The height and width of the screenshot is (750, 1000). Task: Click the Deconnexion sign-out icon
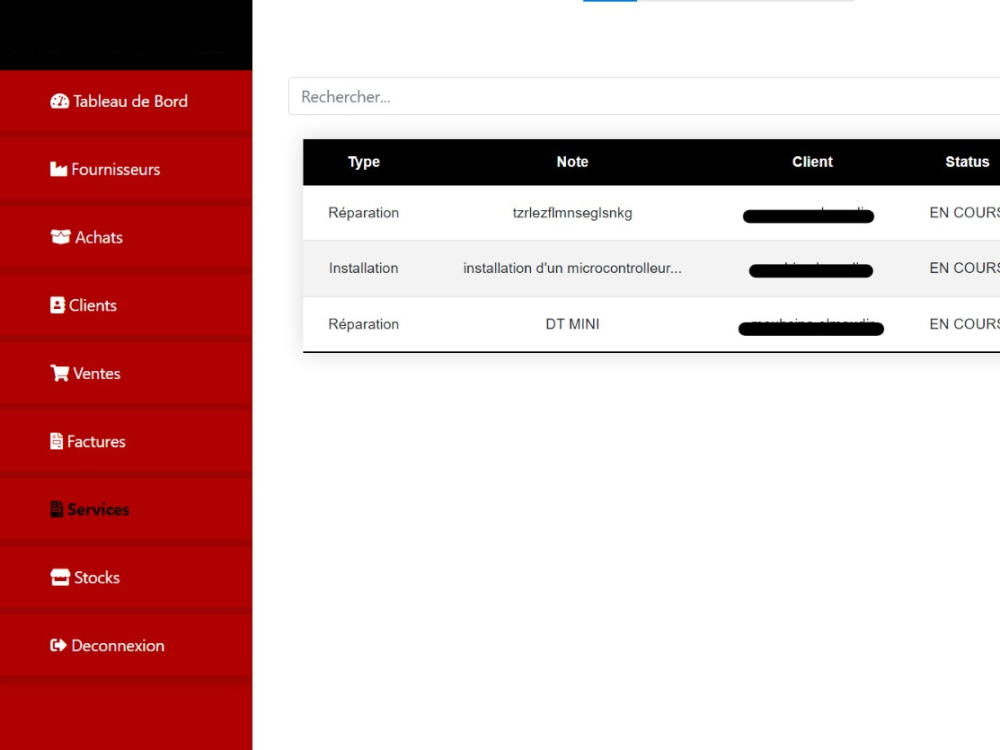tap(58, 645)
